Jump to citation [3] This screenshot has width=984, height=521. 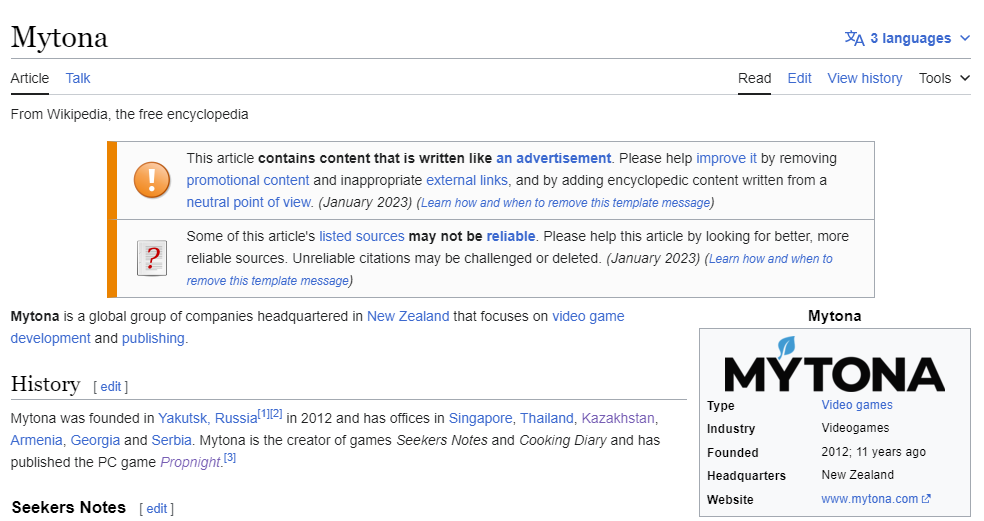(230, 458)
